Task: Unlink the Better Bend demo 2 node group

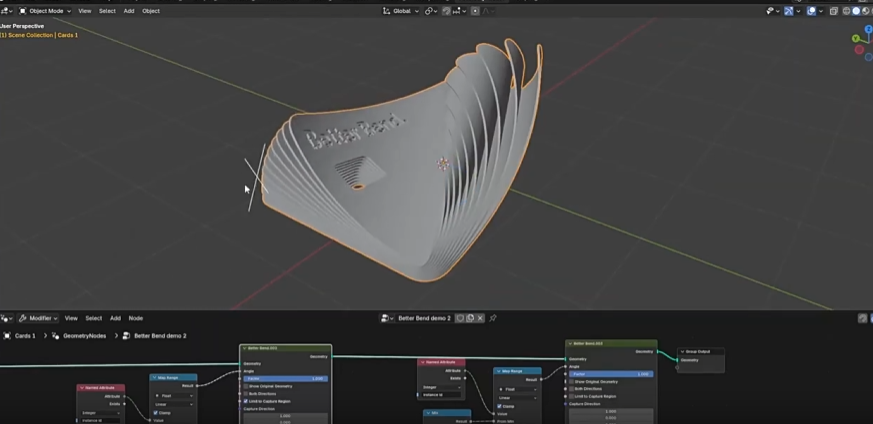Action: [x=481, y=318]
